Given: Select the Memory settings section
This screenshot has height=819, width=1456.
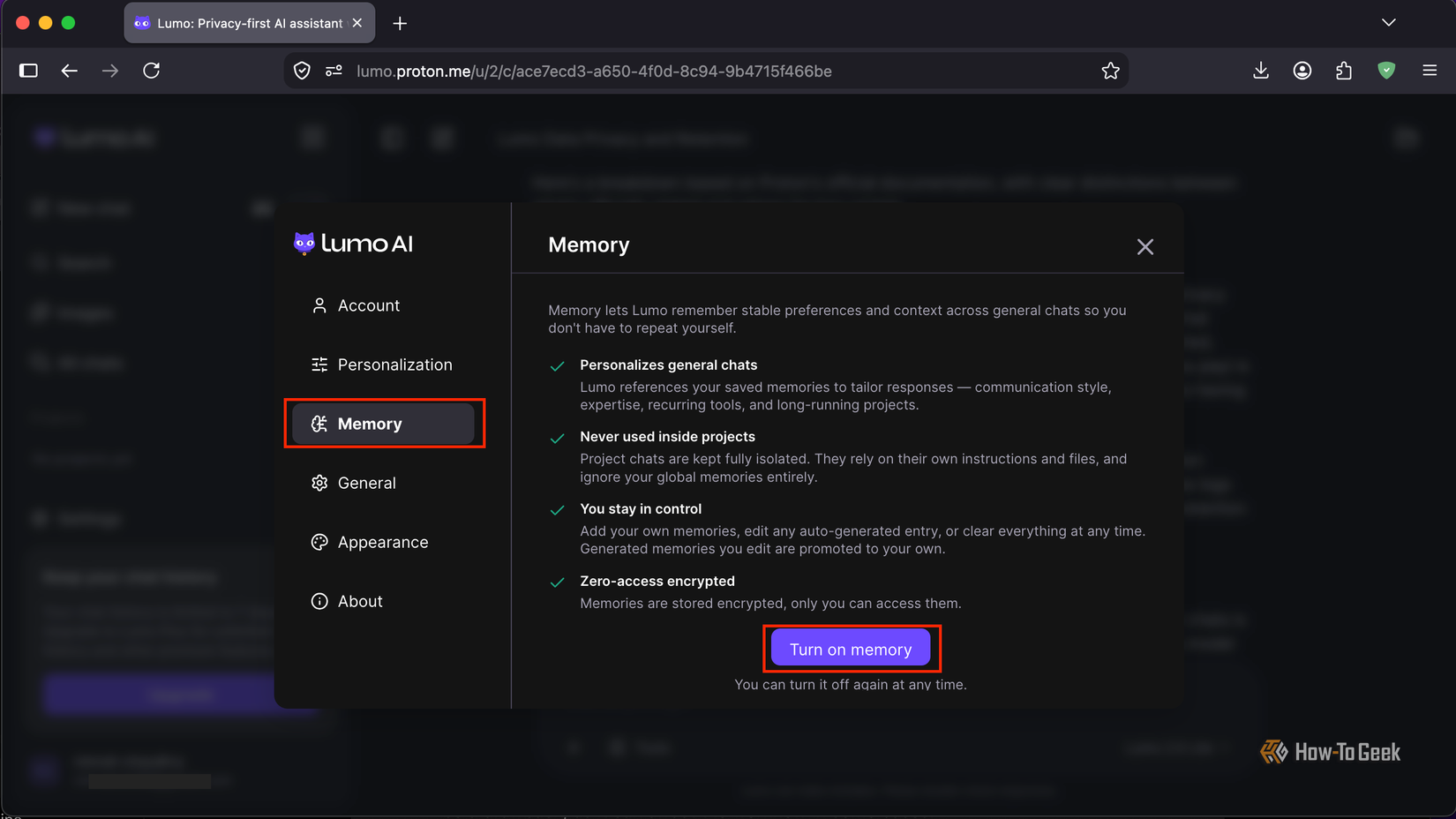Looking at the screenshot, I should pos(383,424).
